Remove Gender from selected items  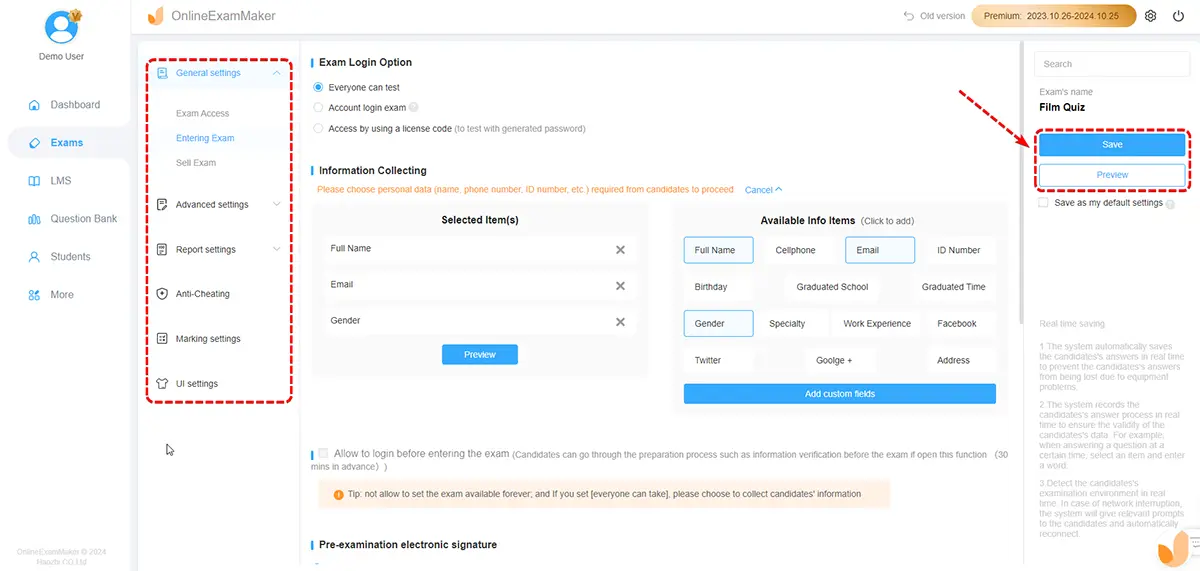(620, 321)
